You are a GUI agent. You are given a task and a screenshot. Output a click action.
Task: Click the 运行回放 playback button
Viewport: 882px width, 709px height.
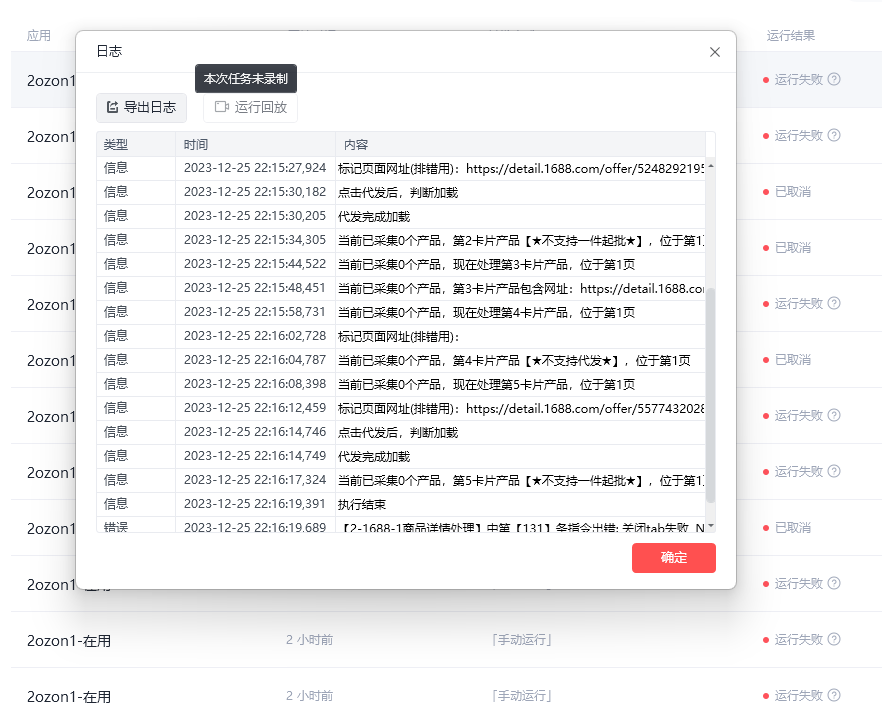(250, 107)
